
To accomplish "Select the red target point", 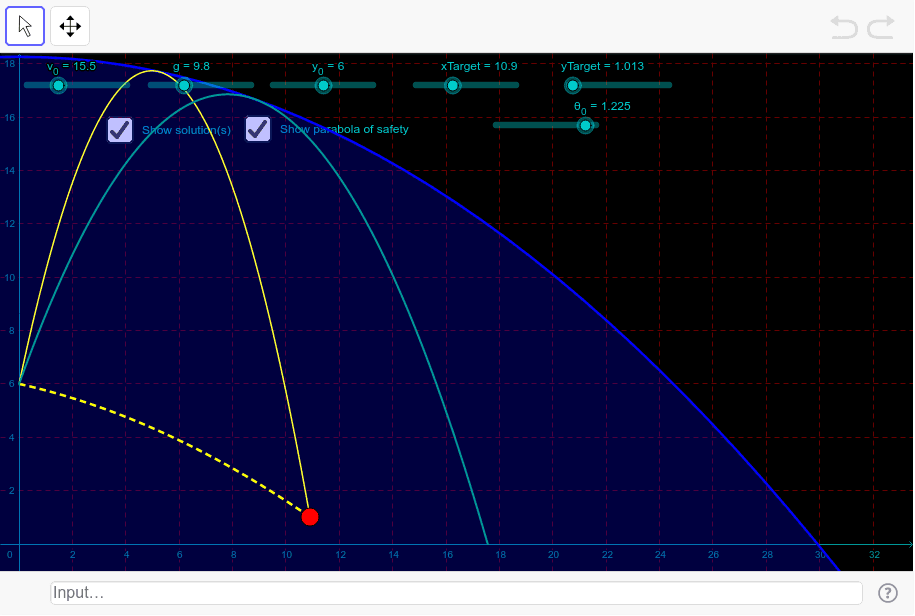I will point(310,517).
